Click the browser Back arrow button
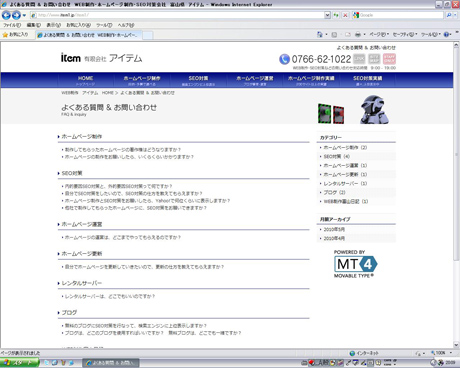460x368 pixels. click(x=6, y=15)
